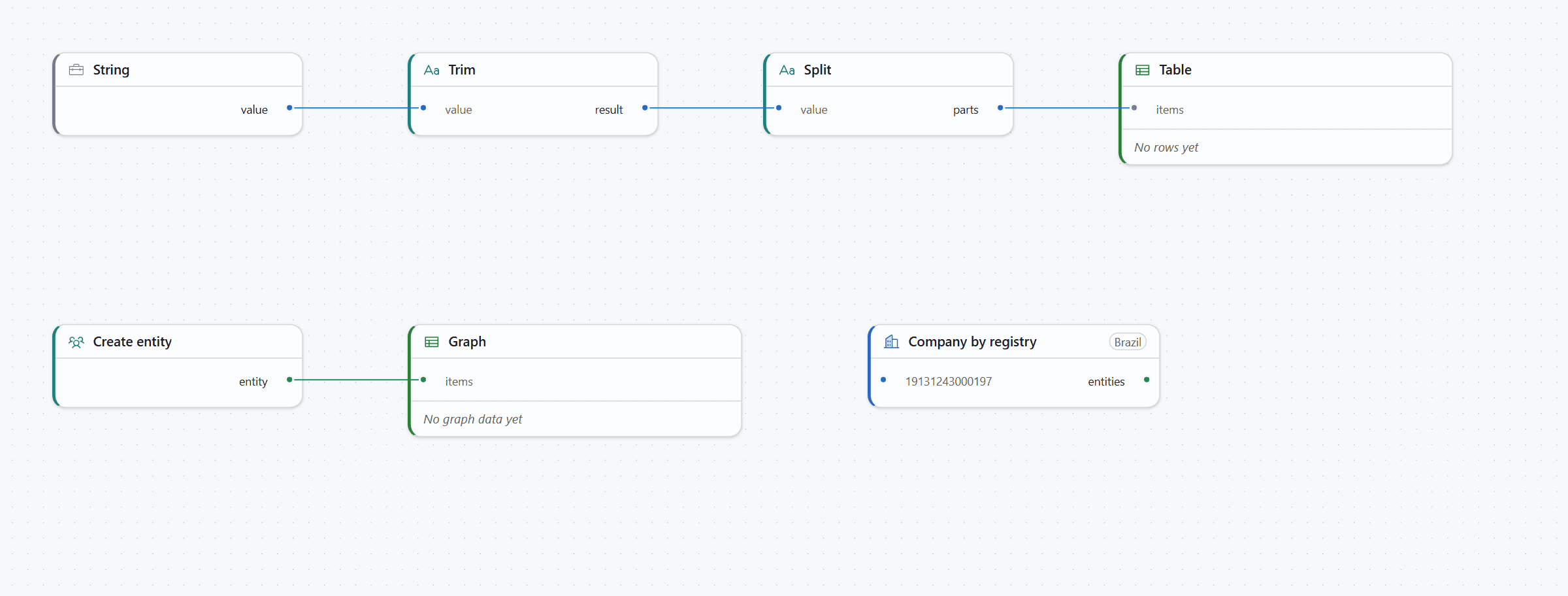The image size is (1568, 596).
Task: Click the Create entity people icon
Action: [x=76, y=342]
